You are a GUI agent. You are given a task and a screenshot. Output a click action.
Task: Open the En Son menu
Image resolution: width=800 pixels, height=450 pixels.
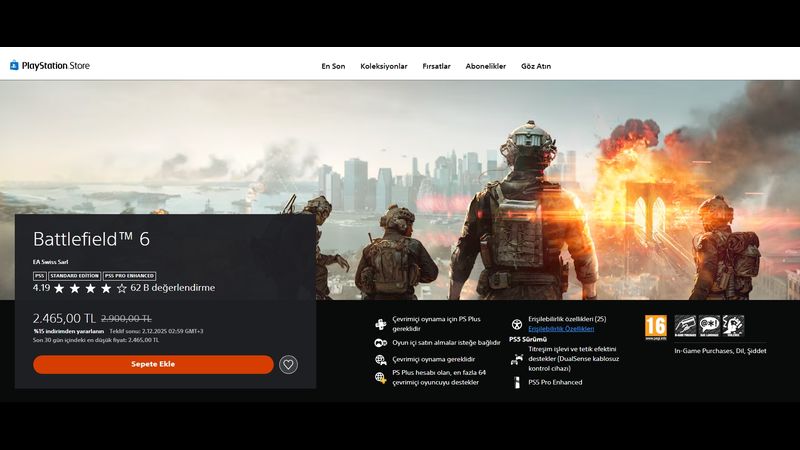333,66
